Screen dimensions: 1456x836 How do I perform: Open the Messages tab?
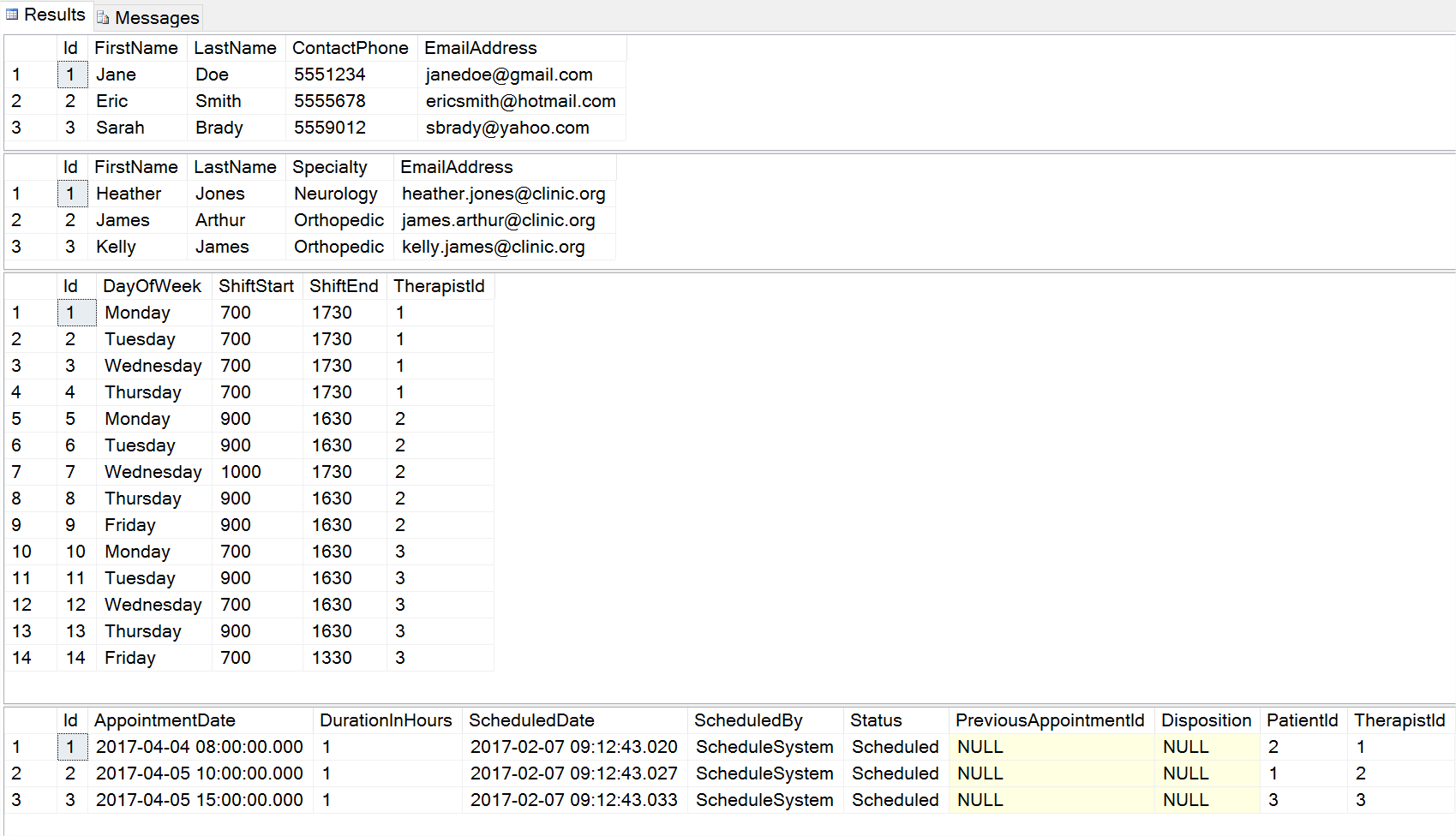pyautogui.click(x=148, y=17)
